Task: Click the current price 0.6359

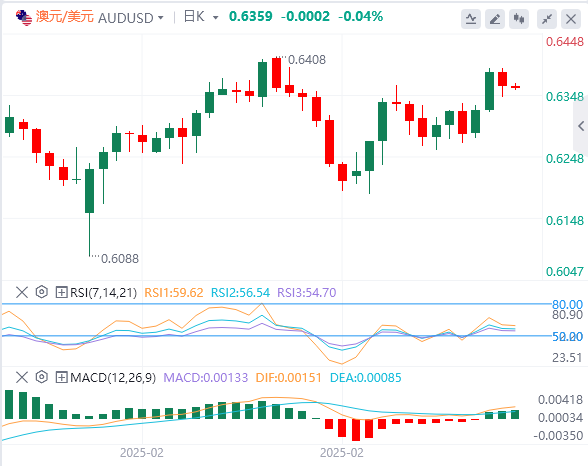Action: pos(250,16)
